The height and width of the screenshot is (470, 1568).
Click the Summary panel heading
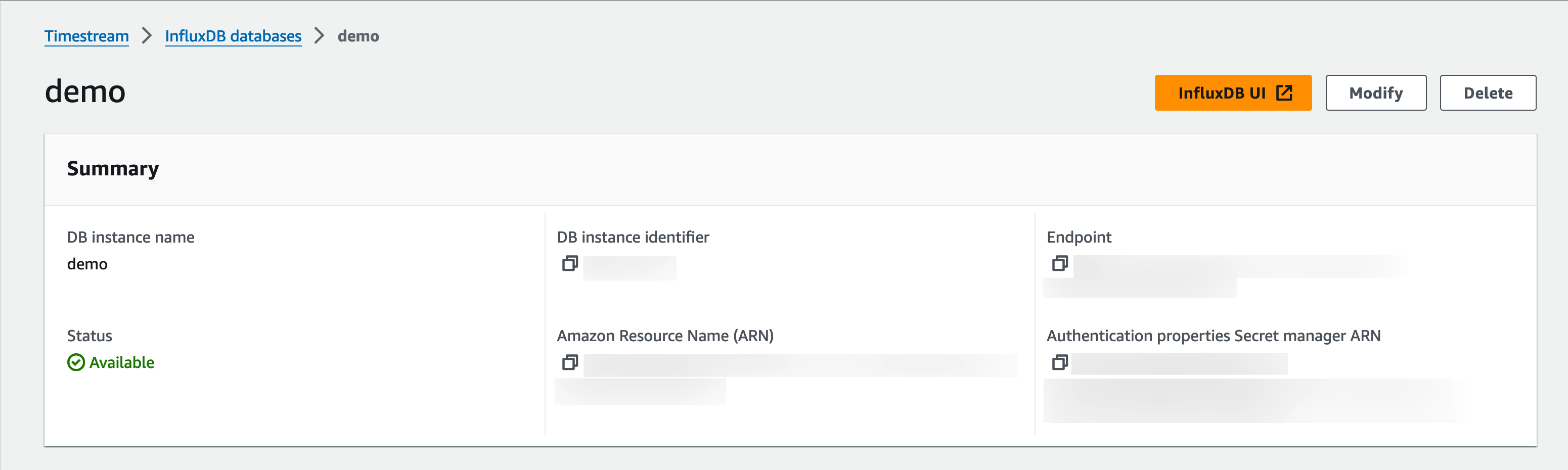point(113,168)
